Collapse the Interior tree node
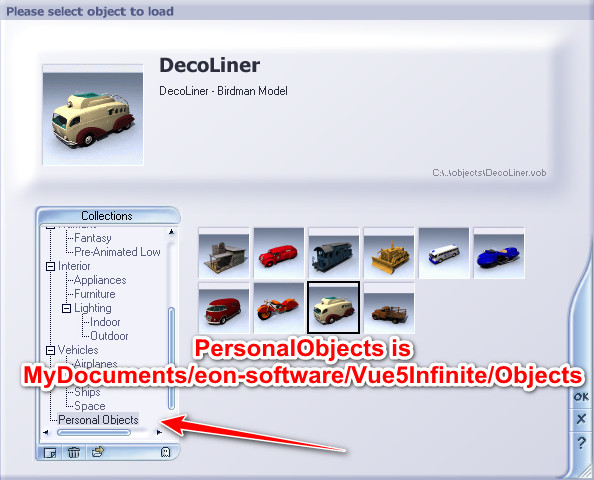The width and height of the screenshot is (594, 480). click(x=50, y=266)
